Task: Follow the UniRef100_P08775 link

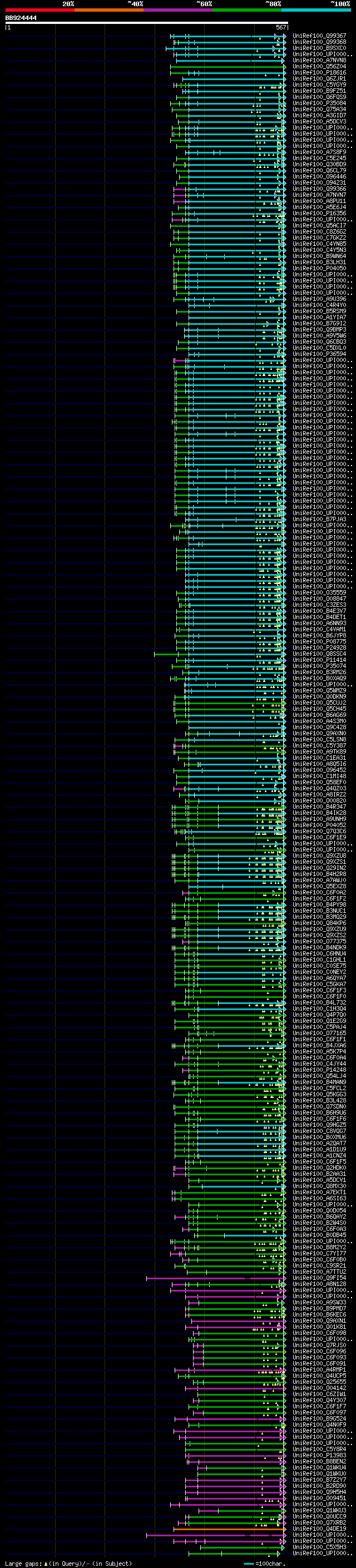Action: tap(319, 641)
